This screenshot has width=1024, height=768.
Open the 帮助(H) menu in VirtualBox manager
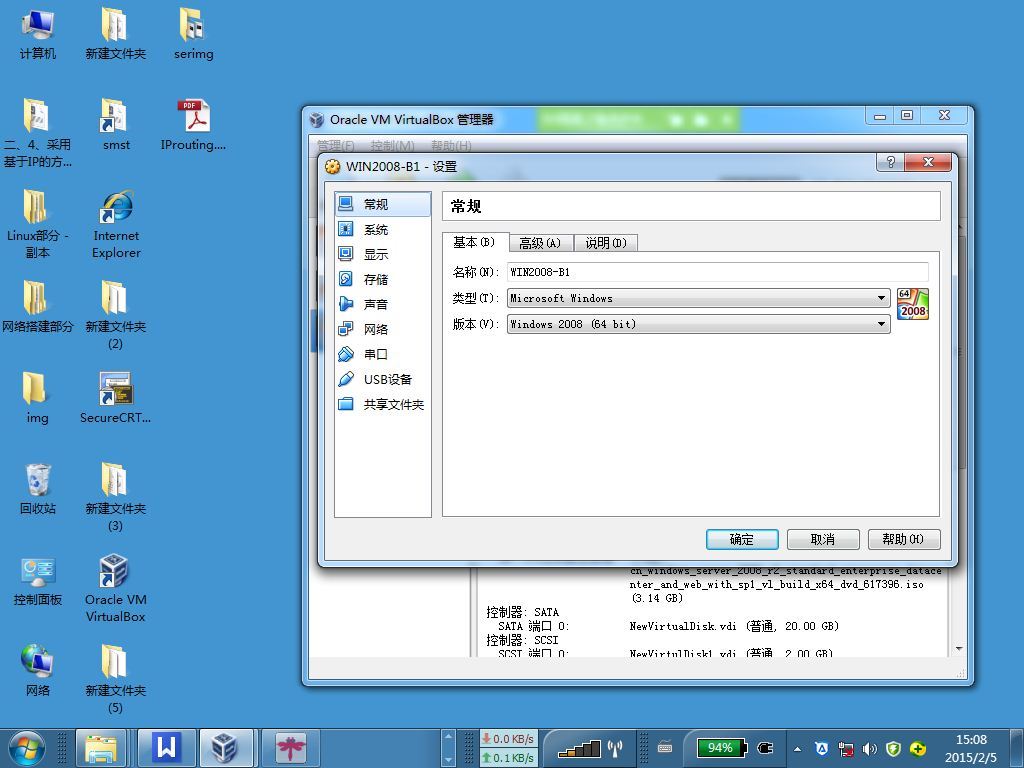[451, 145]
